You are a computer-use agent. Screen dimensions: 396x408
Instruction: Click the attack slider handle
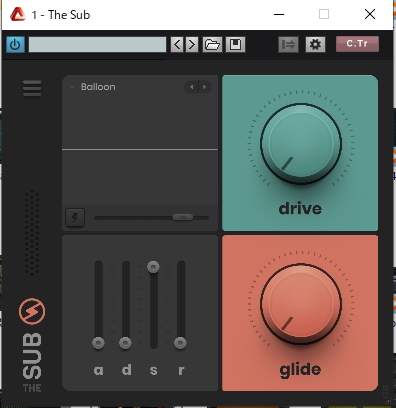coord(98,343)
